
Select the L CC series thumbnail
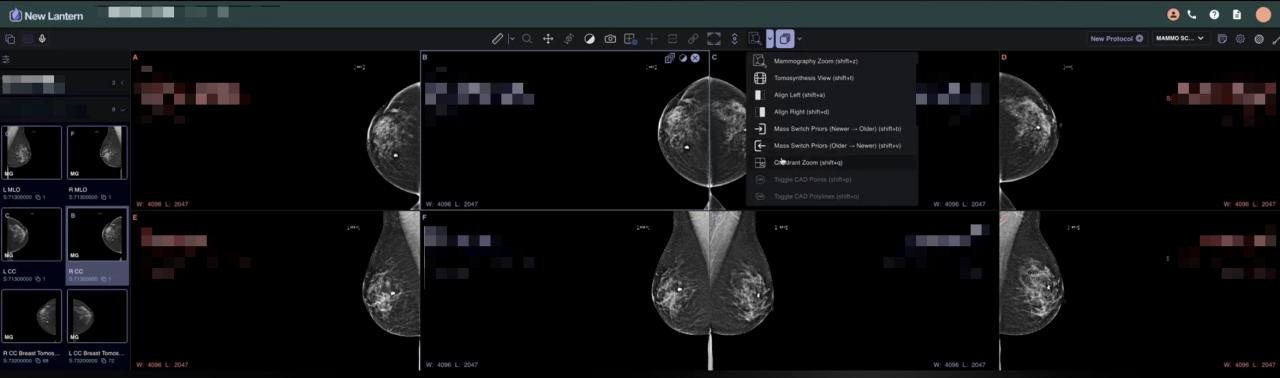pos(32,236)
